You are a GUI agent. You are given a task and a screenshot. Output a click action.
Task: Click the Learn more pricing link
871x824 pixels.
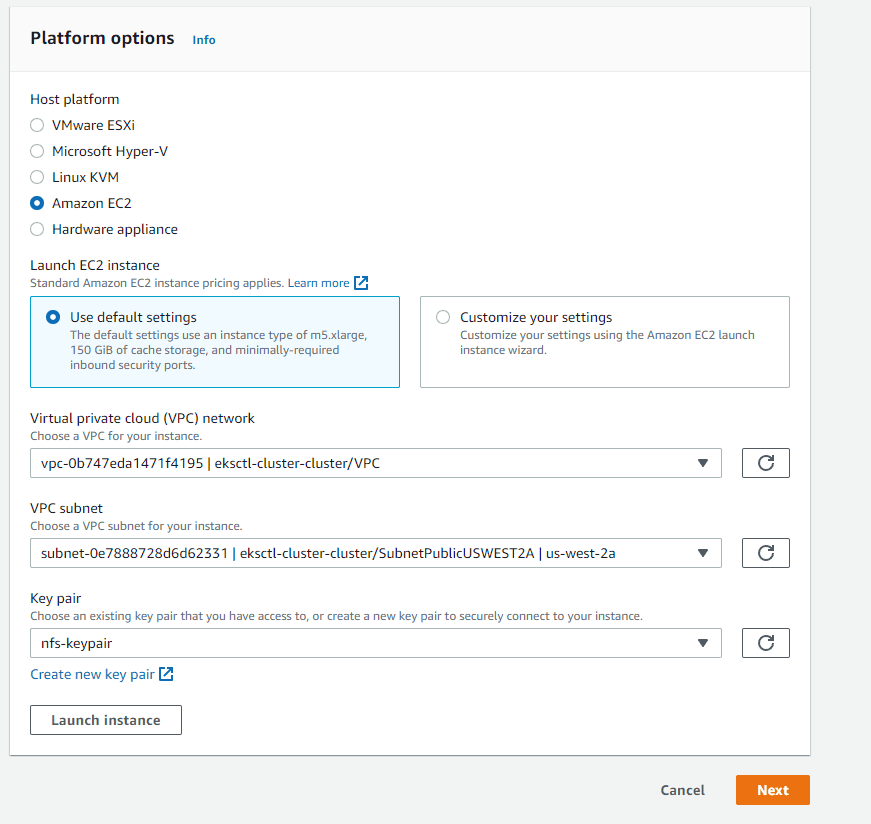[318, 283]
